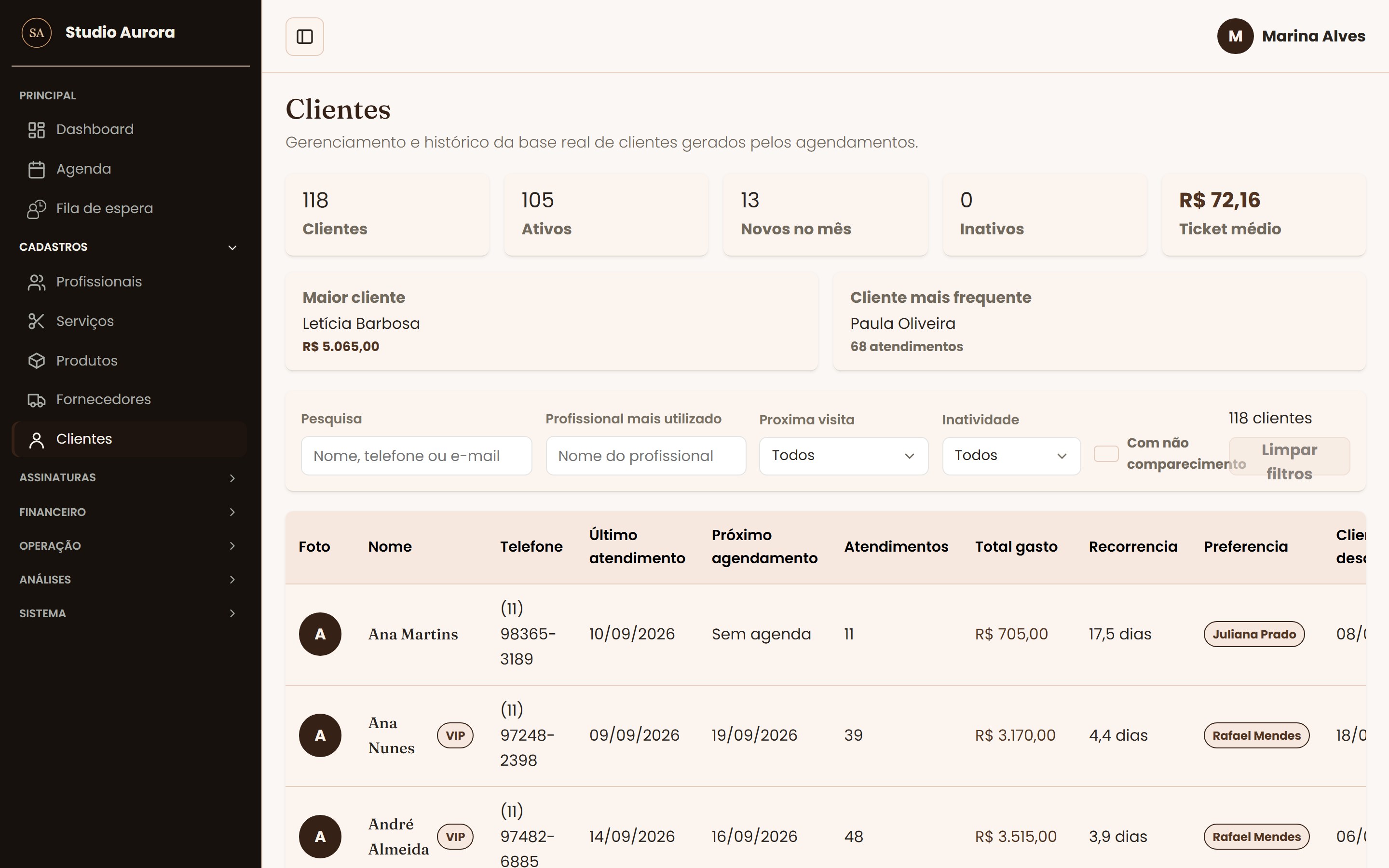Expand the Financeiro section
The height and width of the screenshot is (868, 1389).
coord(130,512)
